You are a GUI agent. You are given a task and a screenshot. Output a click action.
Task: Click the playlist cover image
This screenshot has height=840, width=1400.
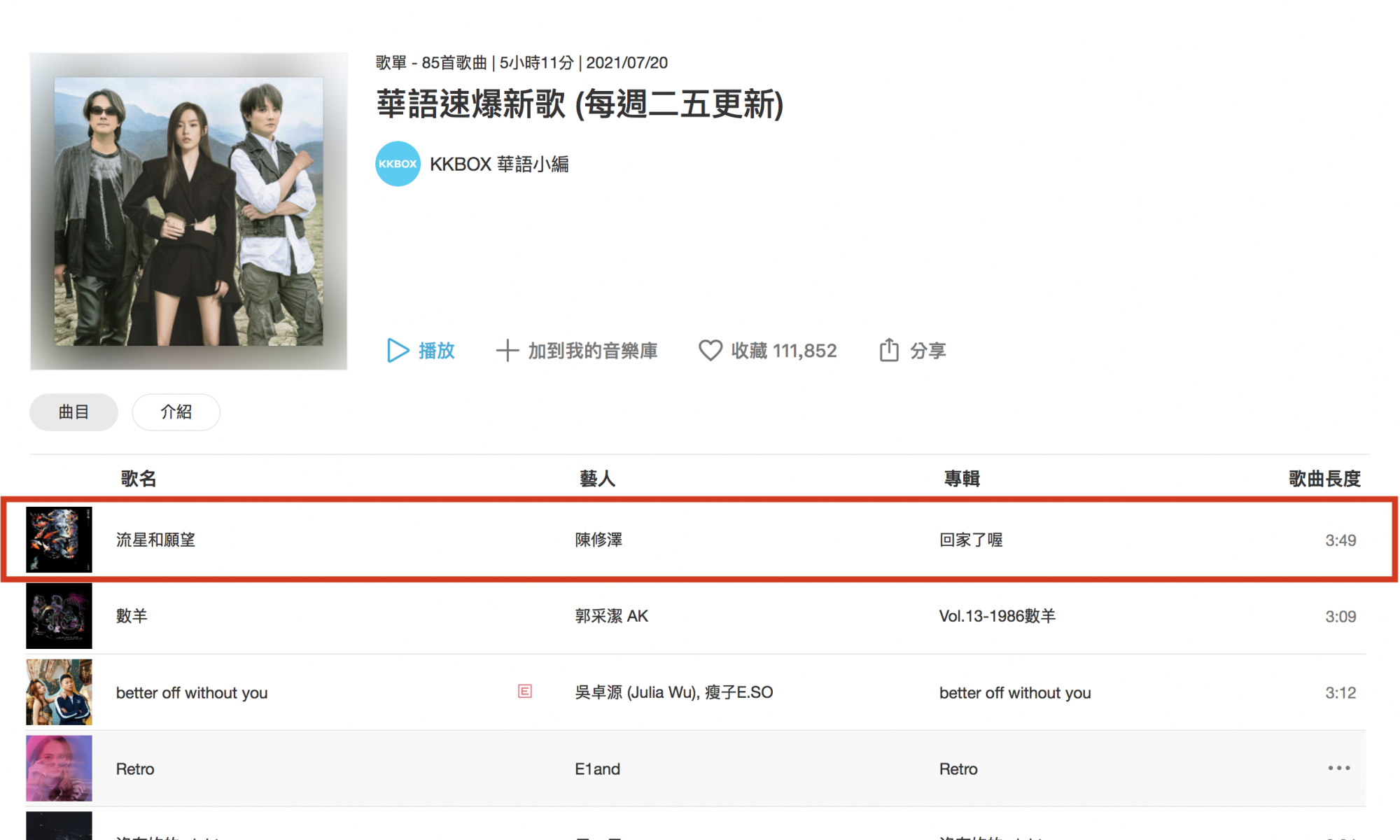[x=189, y=211]
